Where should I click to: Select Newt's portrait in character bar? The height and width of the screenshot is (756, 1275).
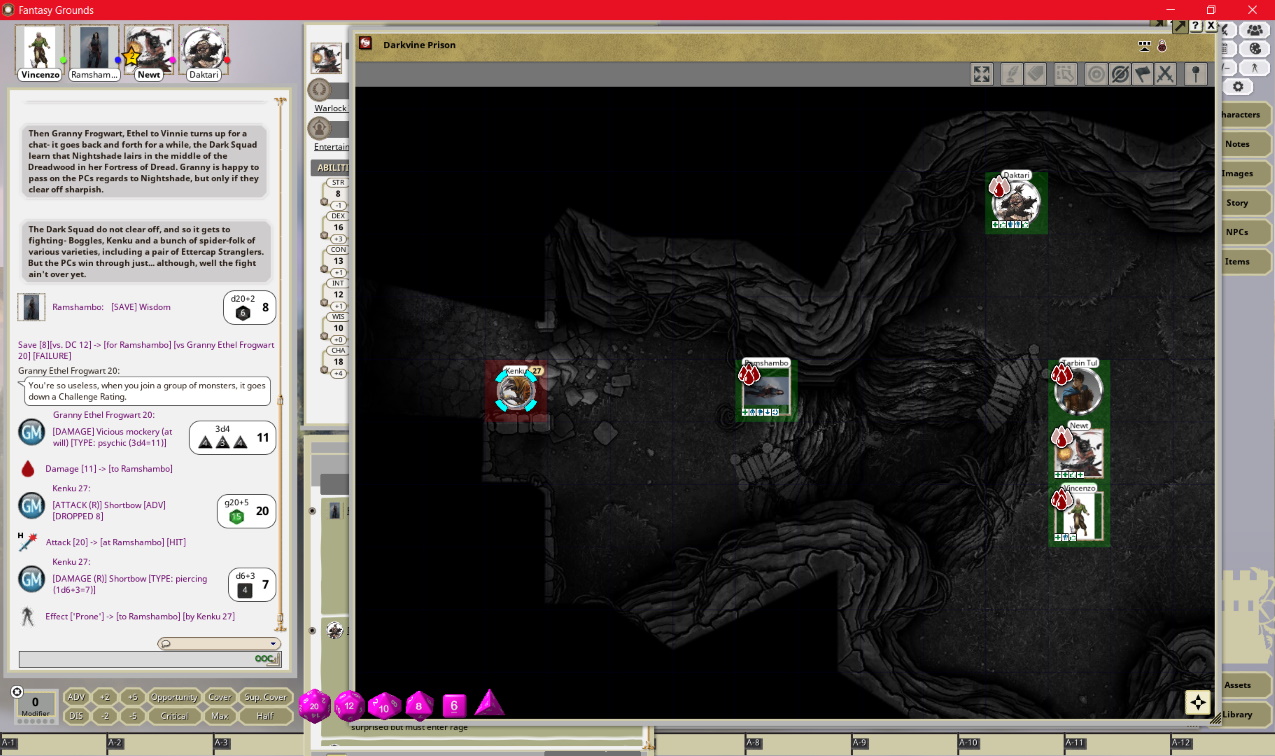tap(149, 53)
